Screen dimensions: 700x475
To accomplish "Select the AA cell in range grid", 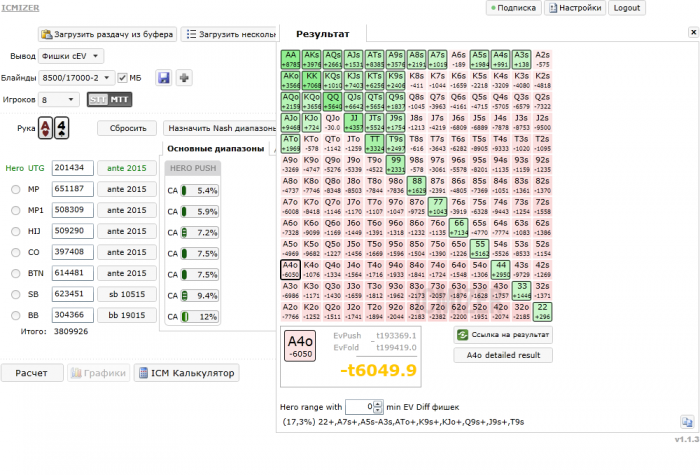I will point(290,59).
